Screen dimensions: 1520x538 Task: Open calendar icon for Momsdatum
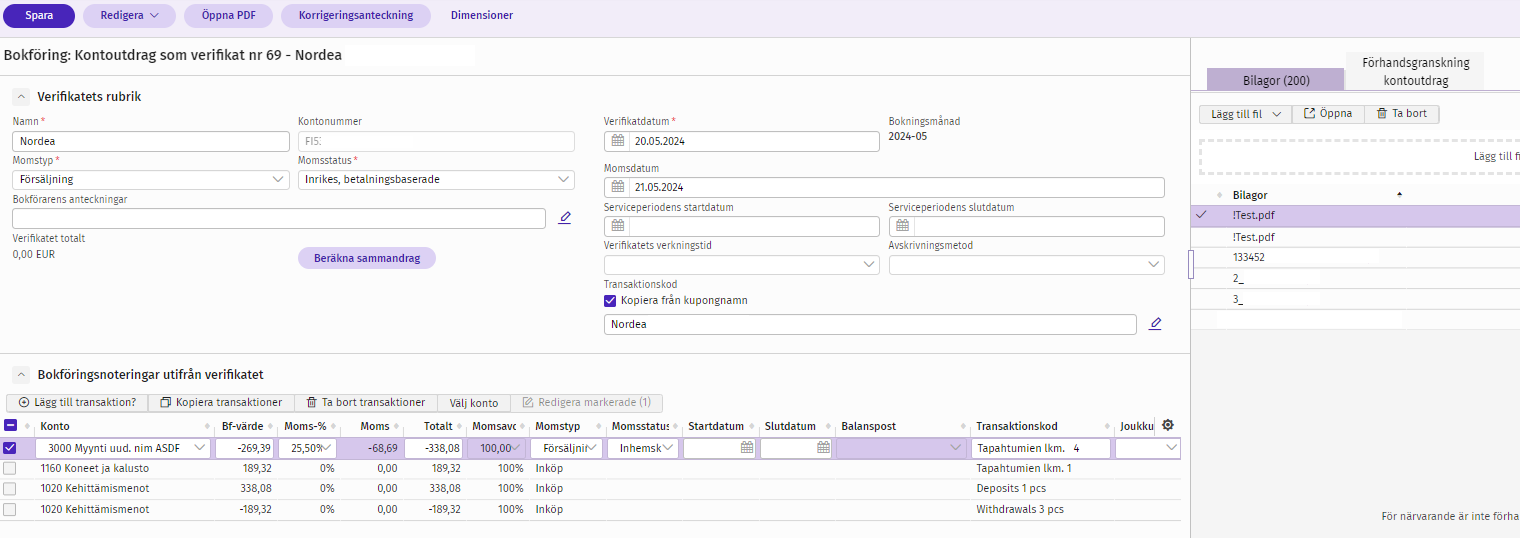point(618,187)
